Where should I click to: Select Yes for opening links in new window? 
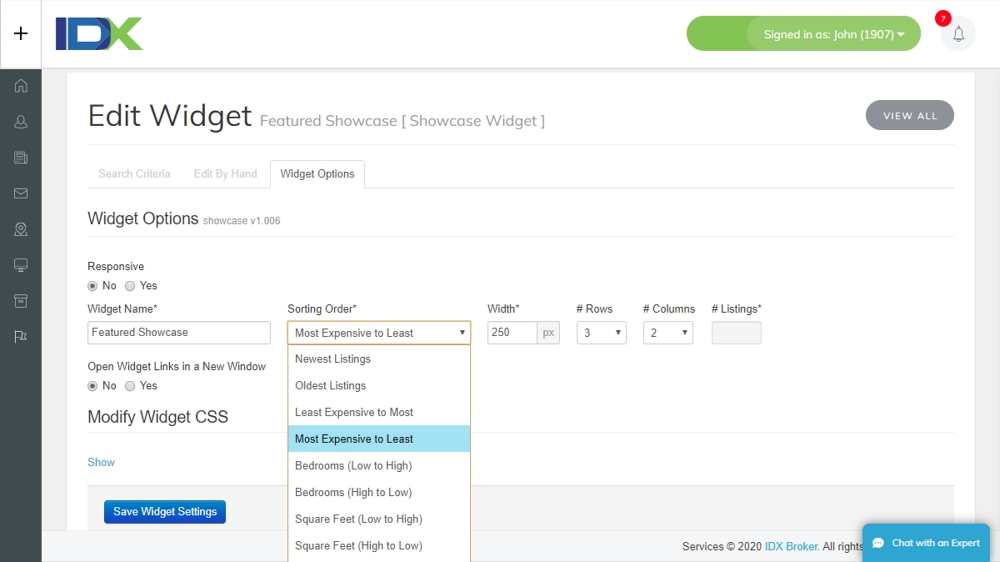coord(130,386)
